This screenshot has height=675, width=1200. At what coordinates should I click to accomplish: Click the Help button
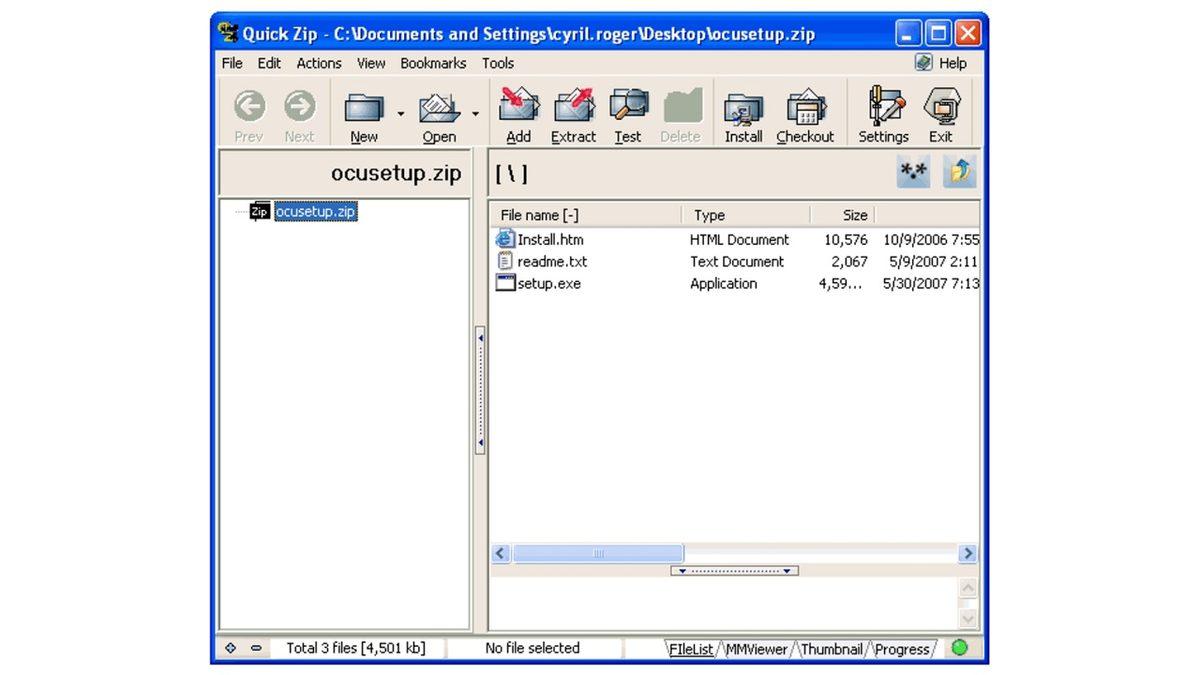click(940, 63)
